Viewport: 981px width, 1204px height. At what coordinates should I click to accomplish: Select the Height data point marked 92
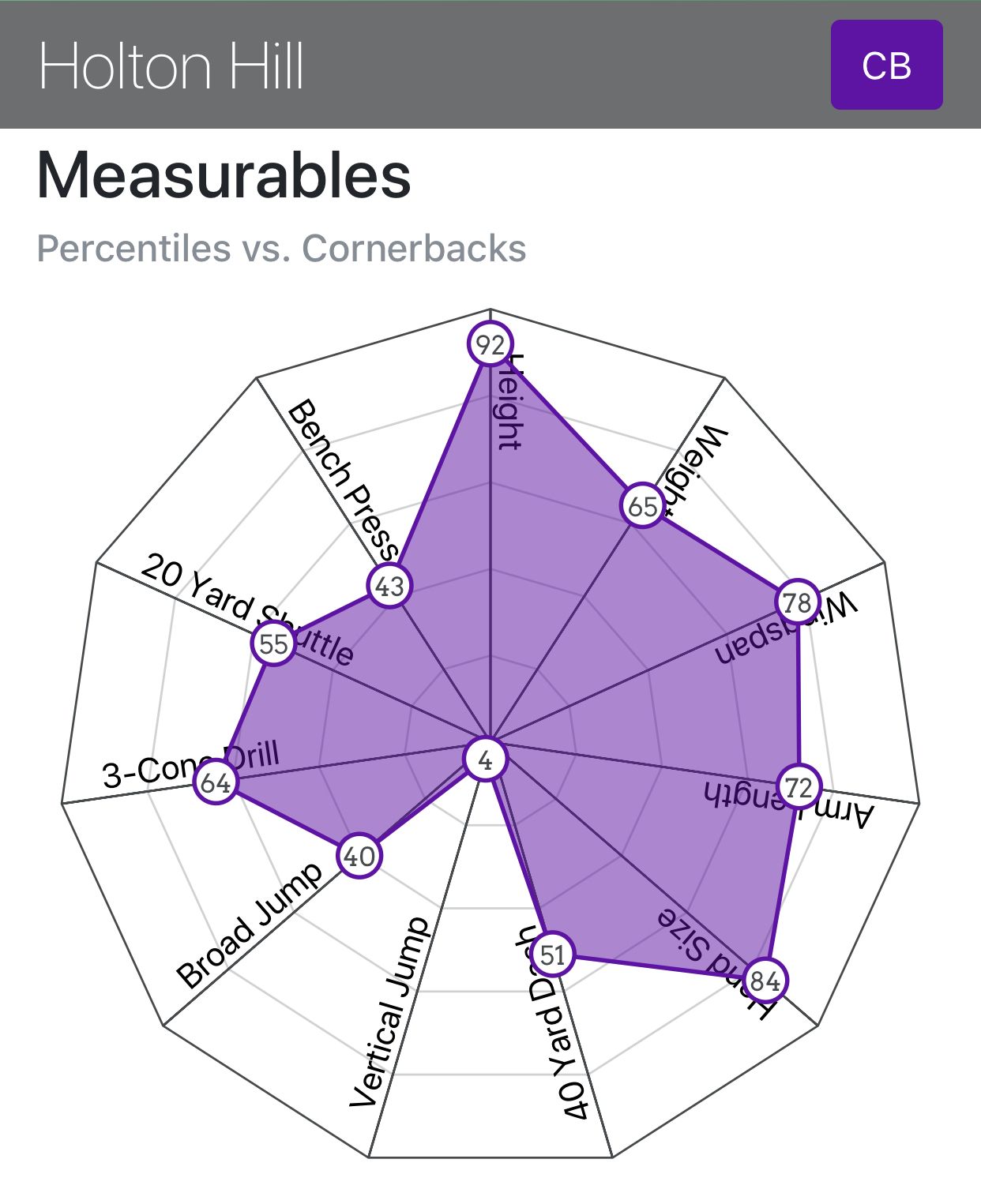tap(490, 344)
